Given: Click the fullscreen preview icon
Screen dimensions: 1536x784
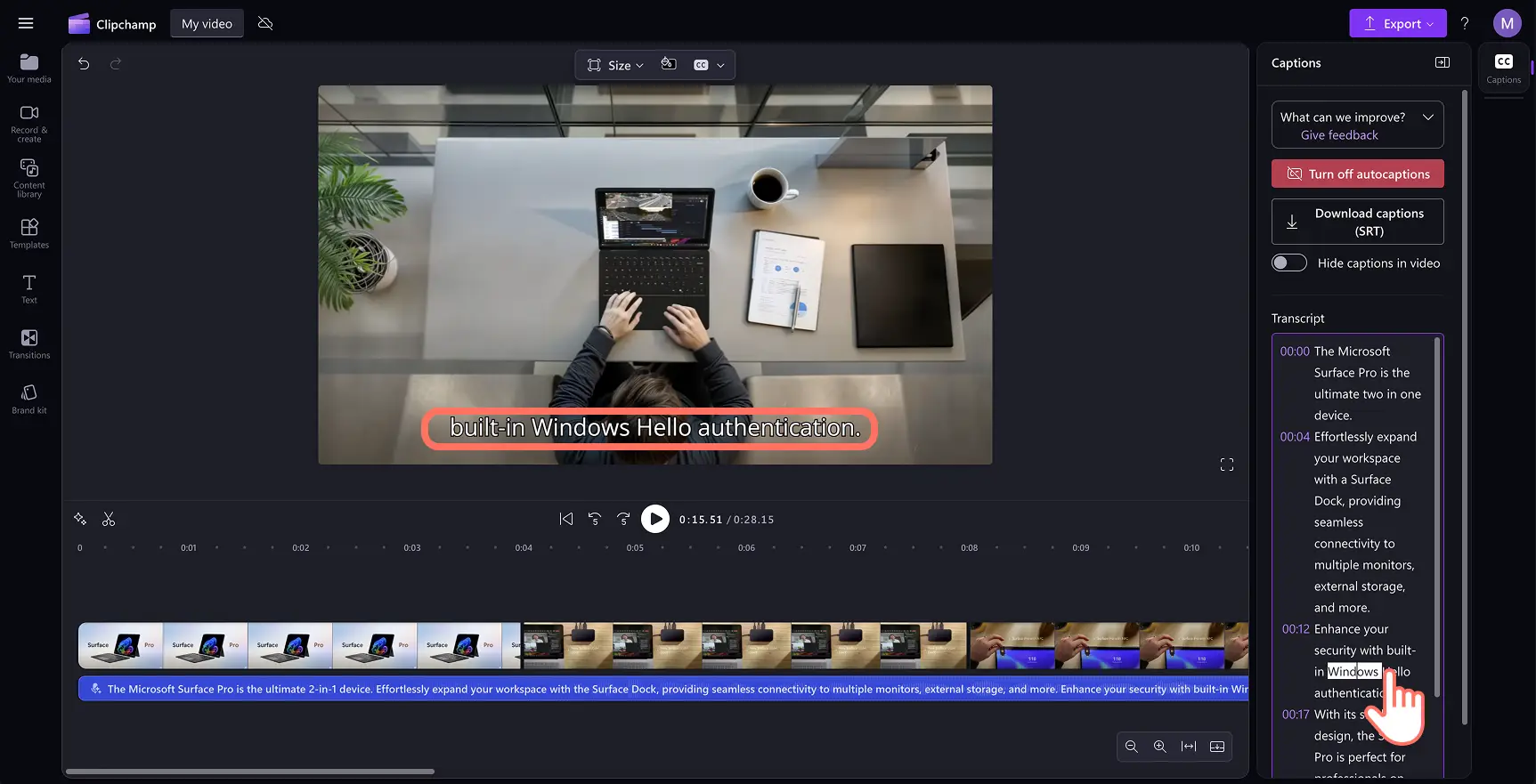Looking at the screenshot, I should [1227, 465].
